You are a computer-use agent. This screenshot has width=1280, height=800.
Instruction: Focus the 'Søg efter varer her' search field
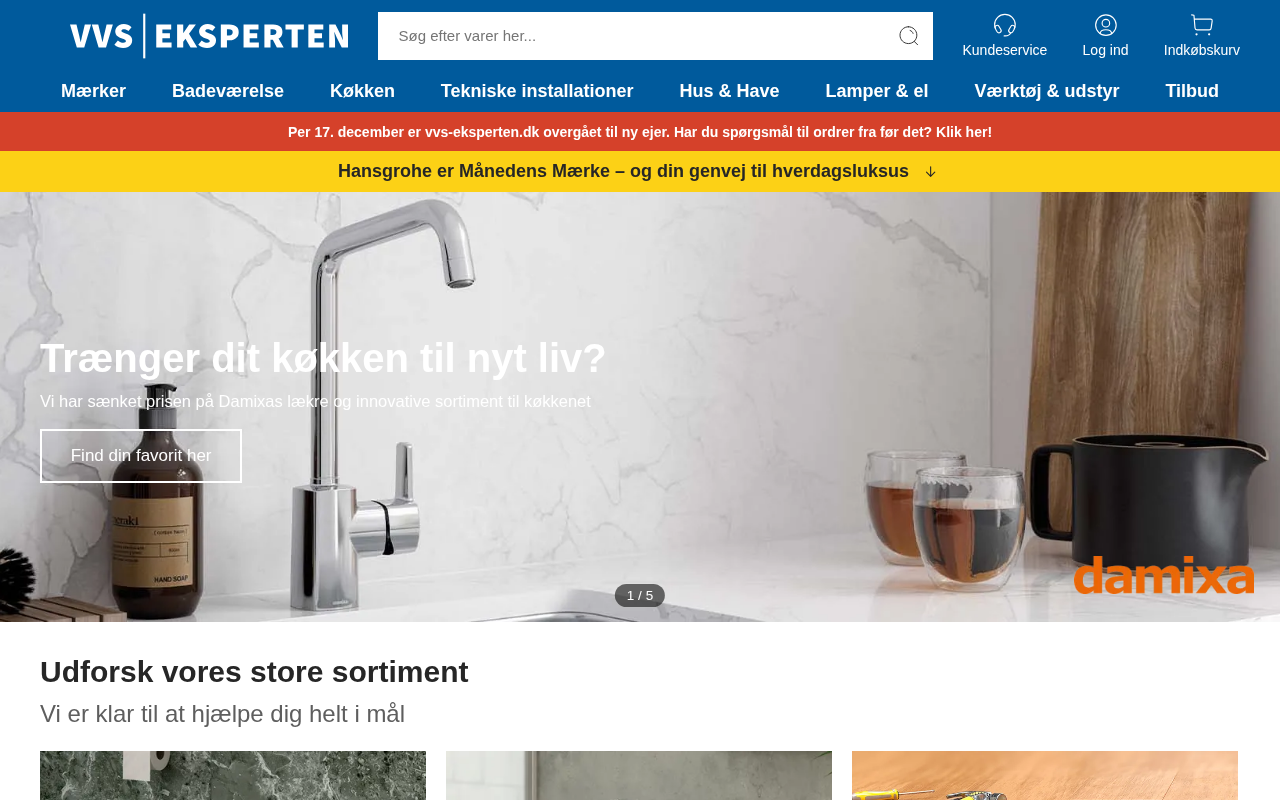[x=635, y=36]
